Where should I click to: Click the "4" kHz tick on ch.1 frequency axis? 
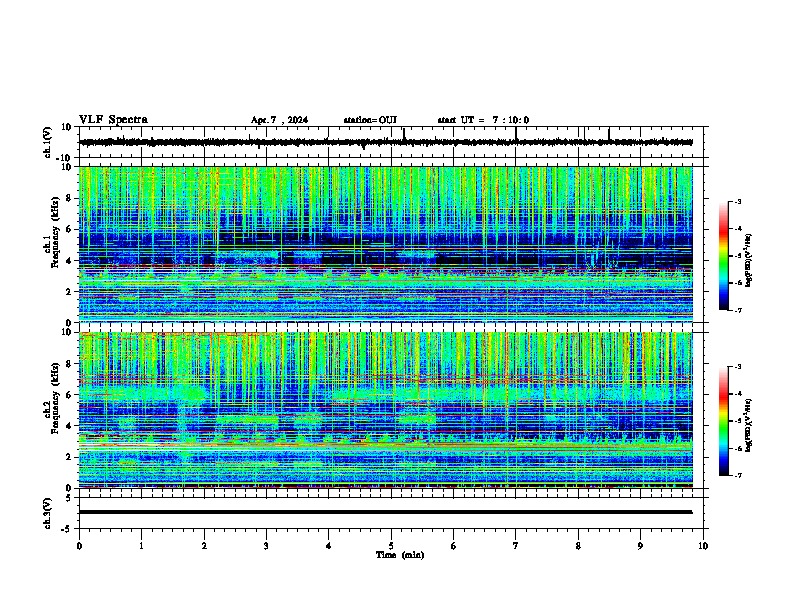(x=69, y=261)
